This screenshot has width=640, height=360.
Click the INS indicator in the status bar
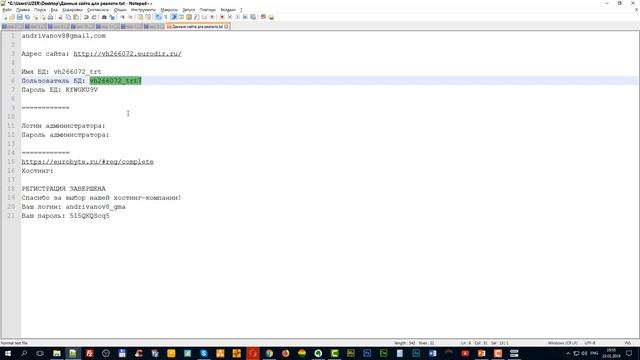(x=628, y=343)
